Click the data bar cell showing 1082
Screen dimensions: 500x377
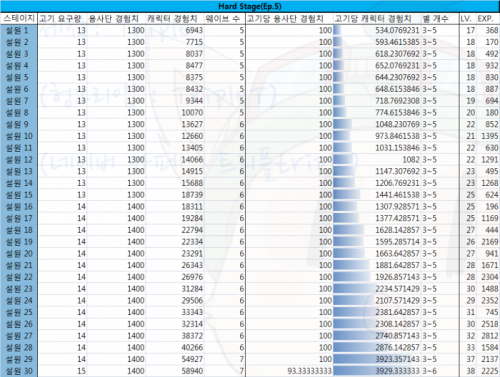[377, 159]
